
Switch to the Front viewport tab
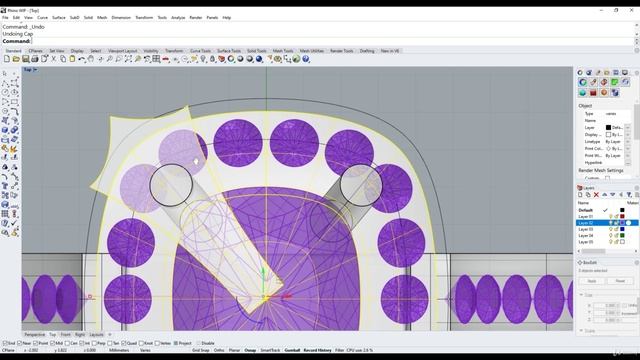click(65, 335)
